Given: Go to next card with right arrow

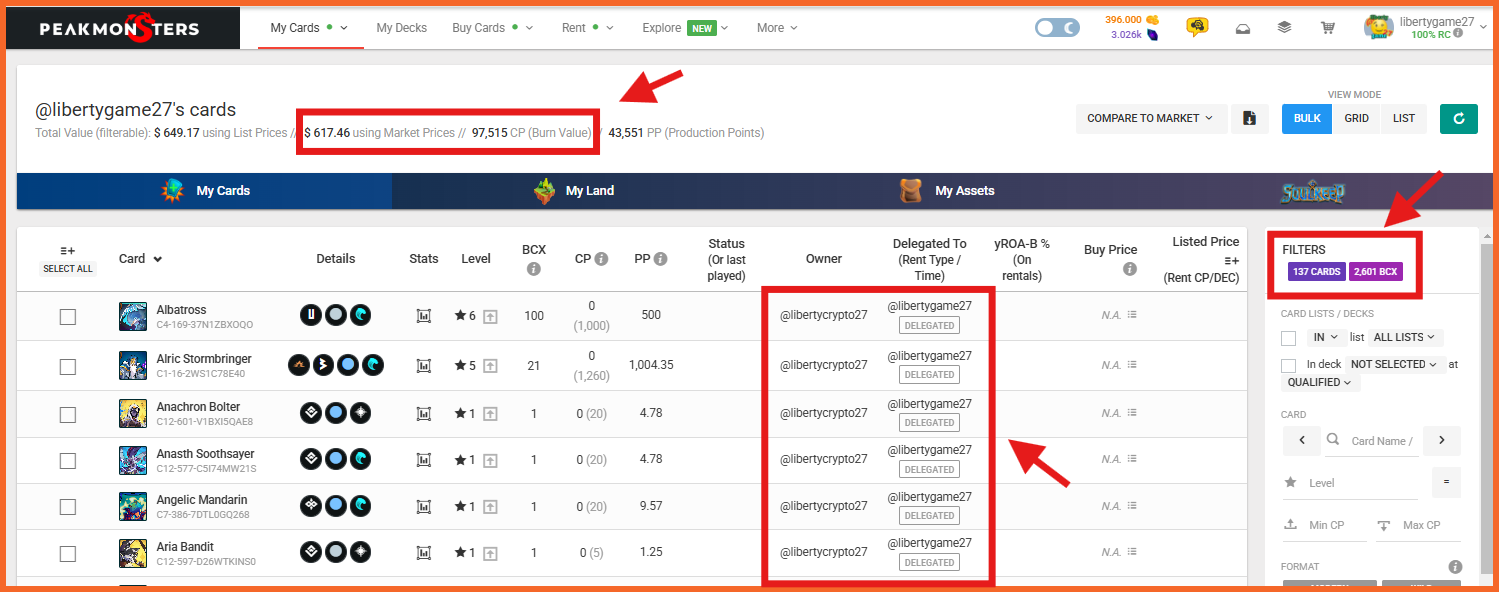Looking at the screenshot, I should [1442, 440].
